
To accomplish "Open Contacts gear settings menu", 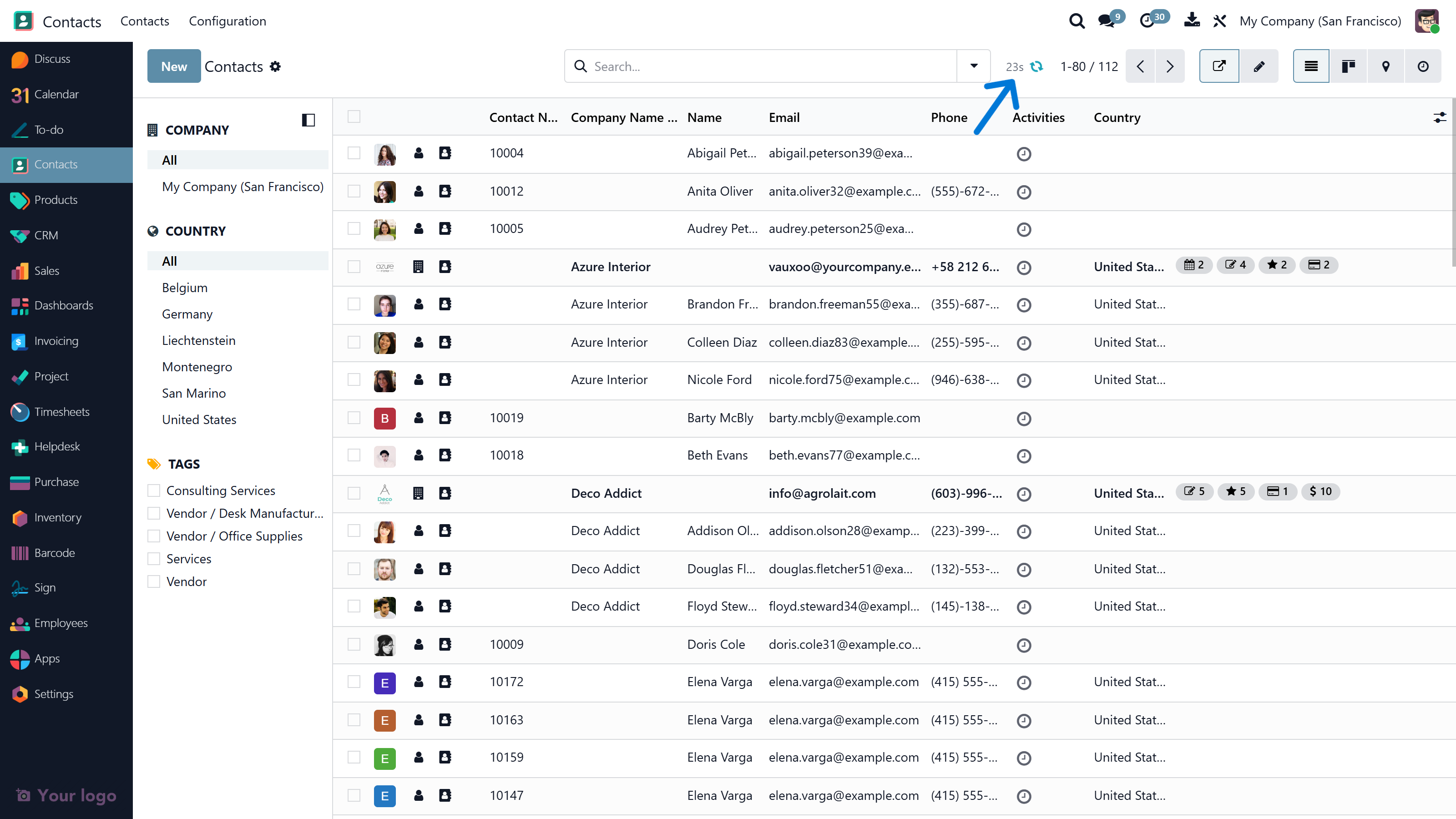I will click(x=275, y=66).
